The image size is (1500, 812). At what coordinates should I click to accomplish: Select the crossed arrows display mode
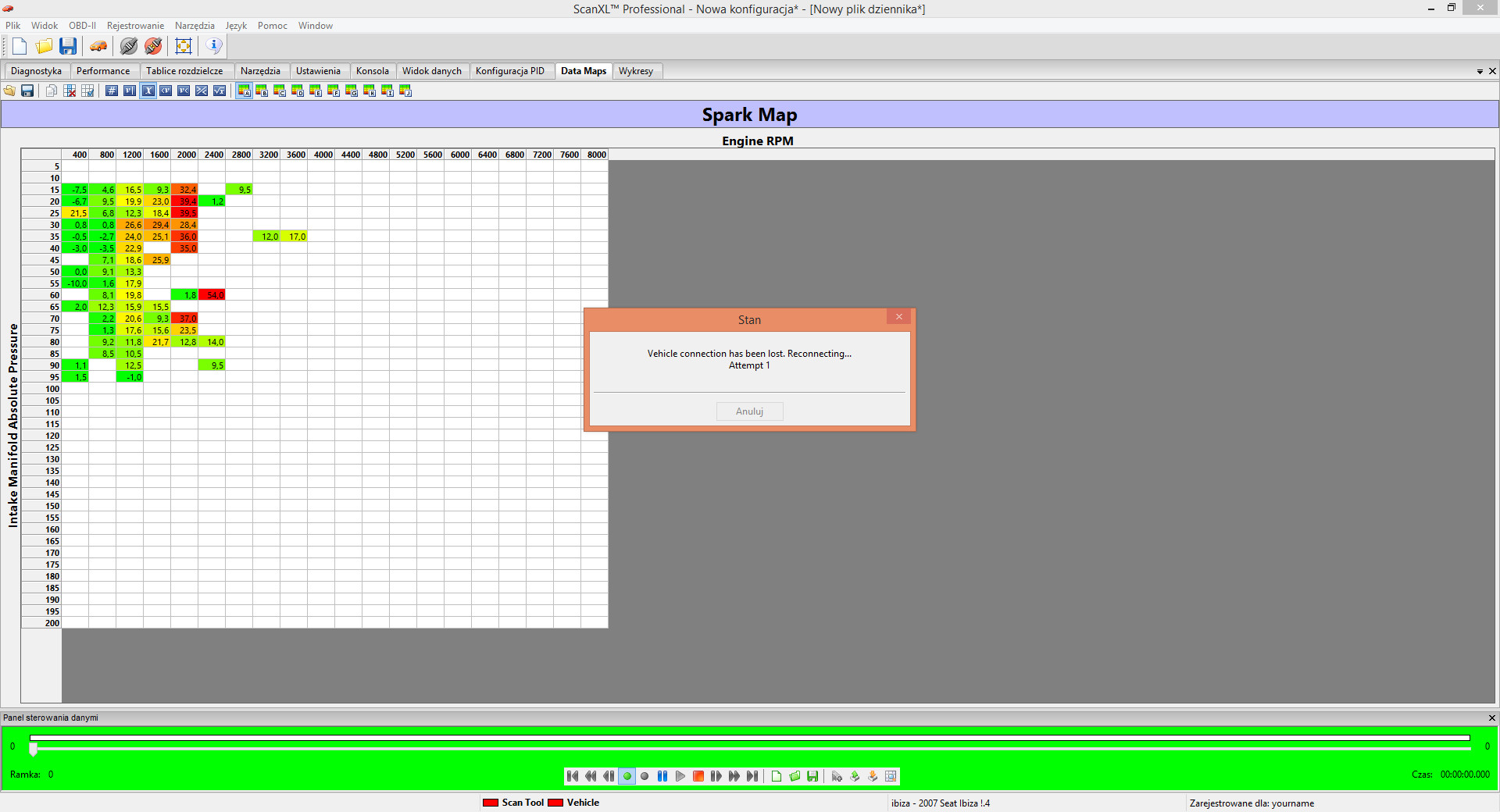(202, 91)
